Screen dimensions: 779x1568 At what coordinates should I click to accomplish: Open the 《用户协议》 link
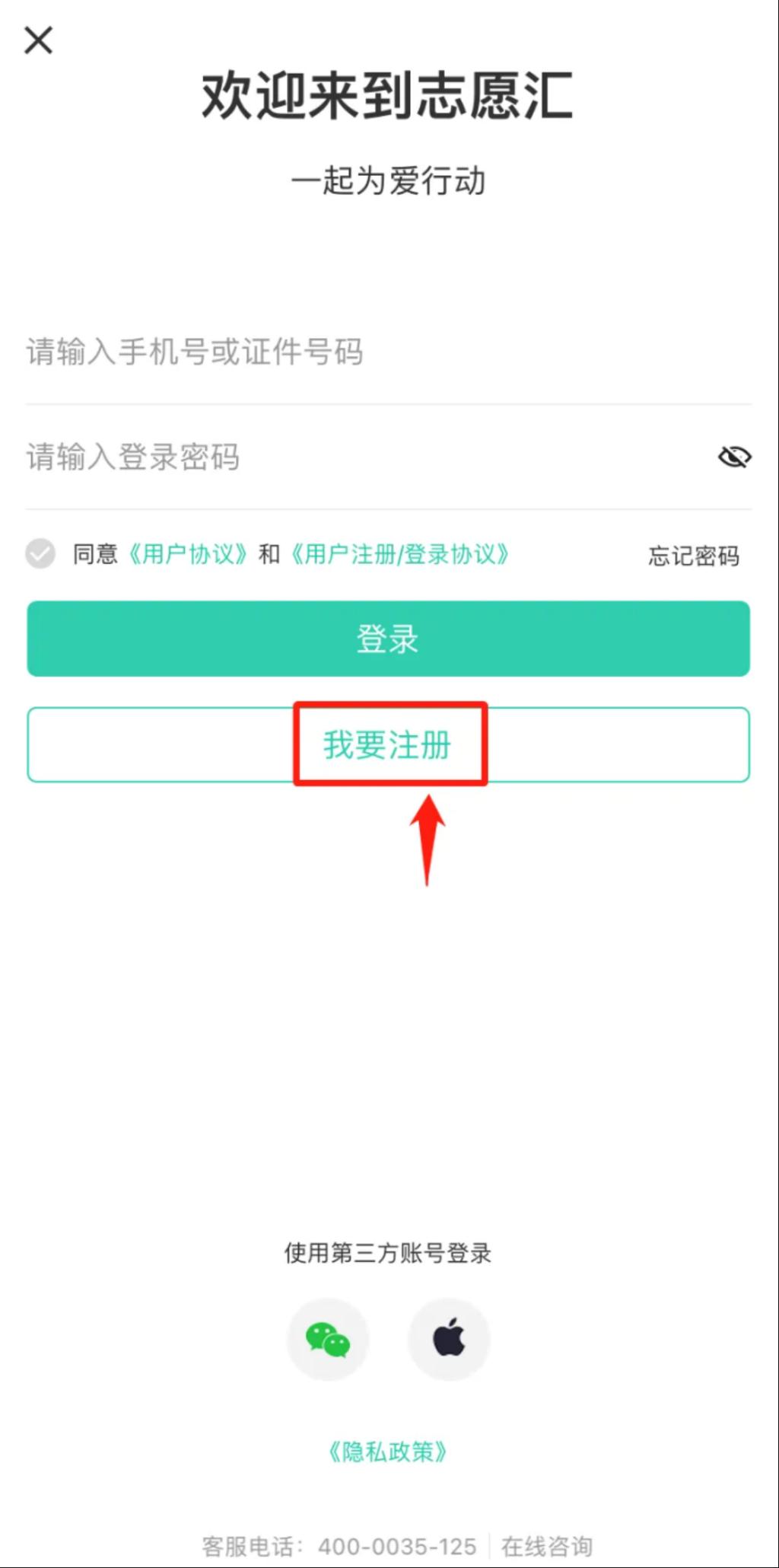[188, 554]
